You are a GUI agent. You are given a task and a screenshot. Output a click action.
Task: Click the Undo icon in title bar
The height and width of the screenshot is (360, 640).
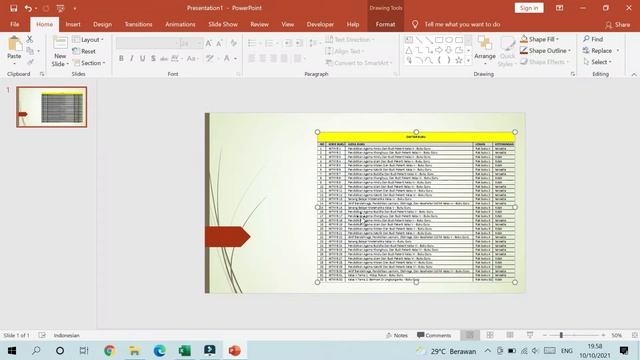click(x=28, y=8)
